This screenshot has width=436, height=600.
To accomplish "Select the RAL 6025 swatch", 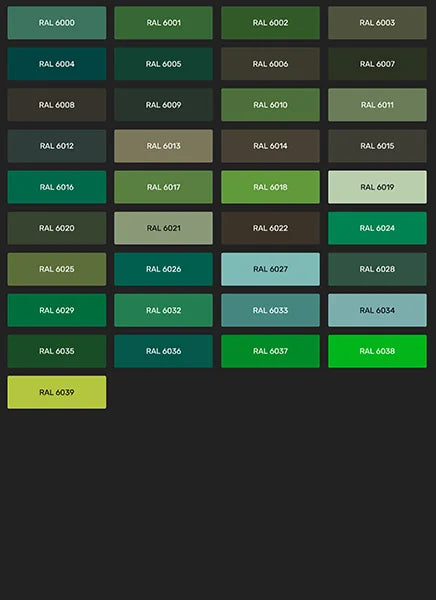I will pyautogui.click(x=57, y=269).
